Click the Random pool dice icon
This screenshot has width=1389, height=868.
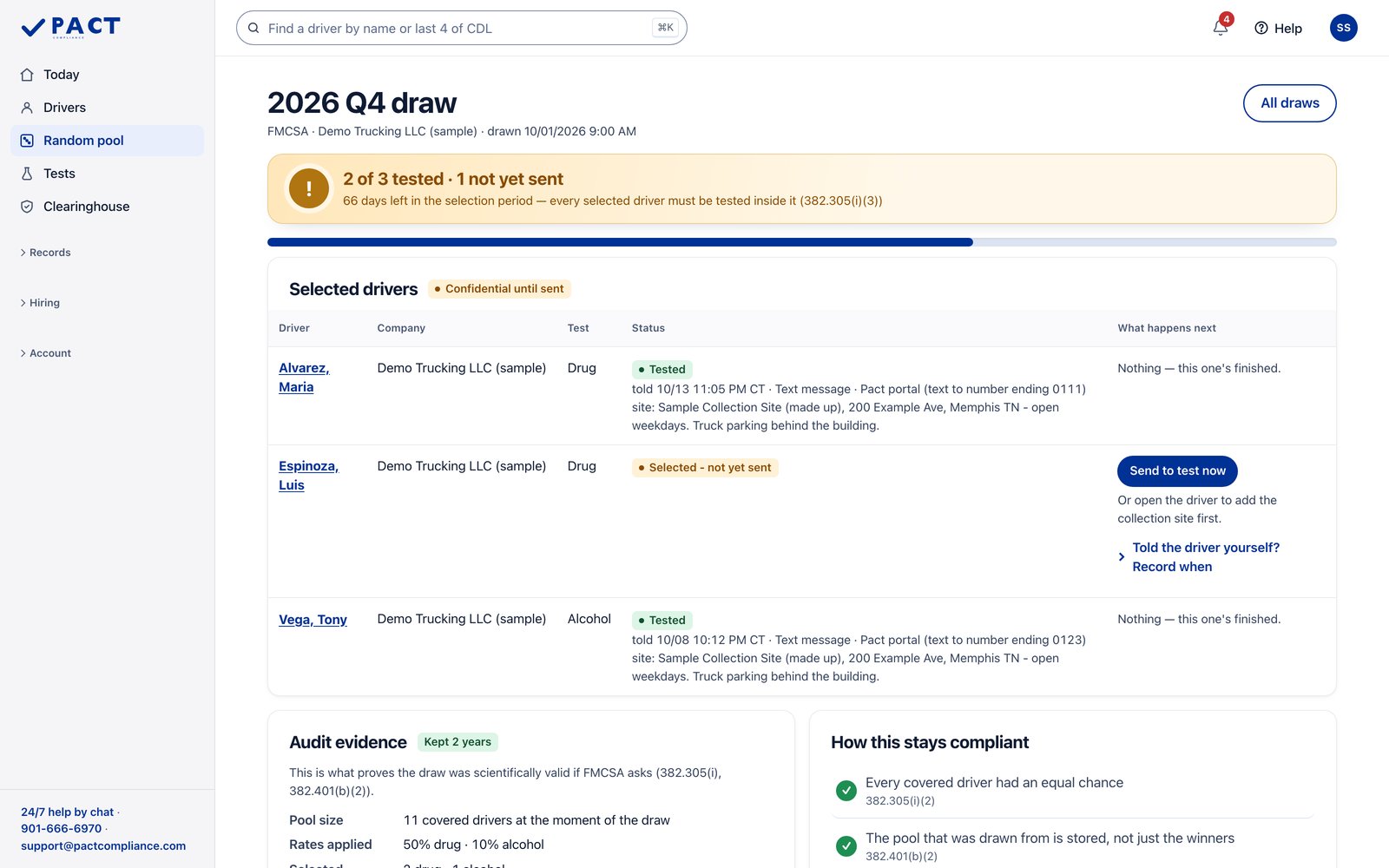pos(27,141)
